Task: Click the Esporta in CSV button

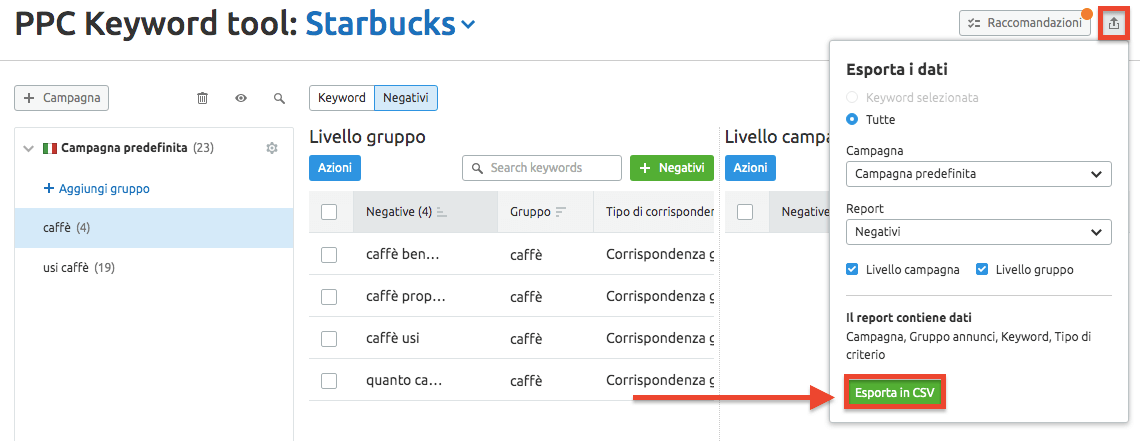Action: coord(895,393)
